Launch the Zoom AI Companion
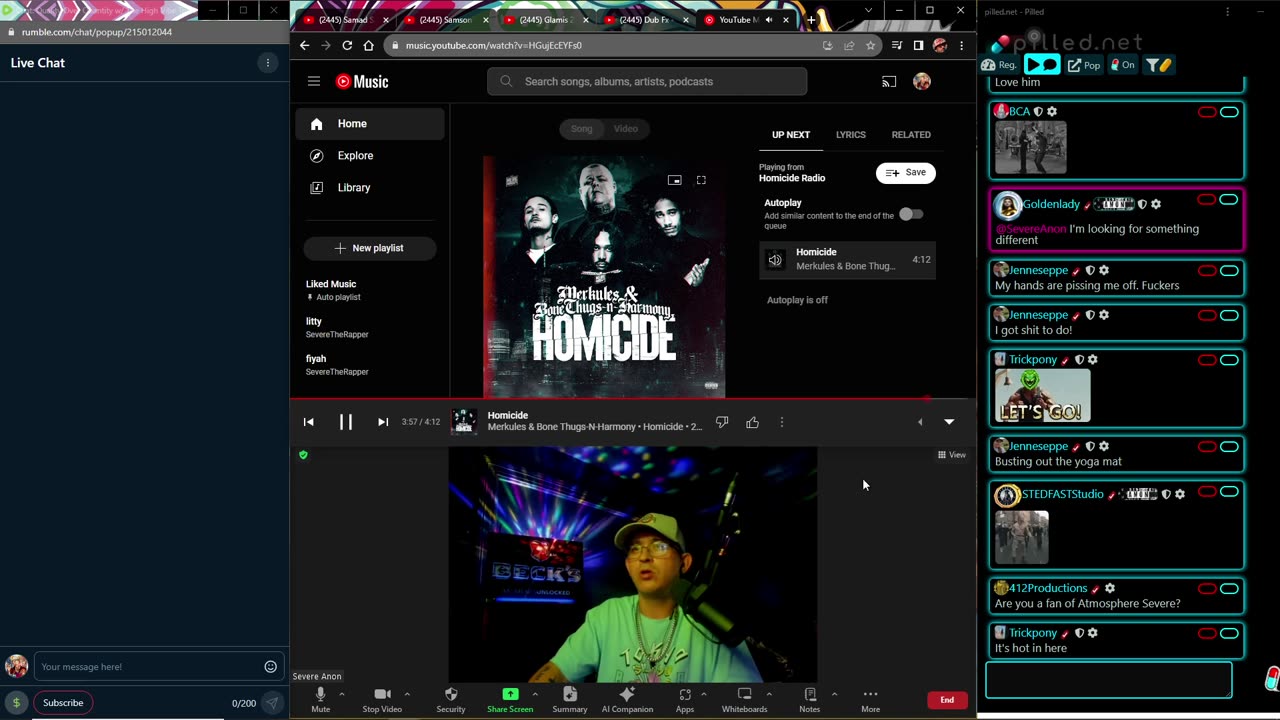 click(x=627, y=699)
